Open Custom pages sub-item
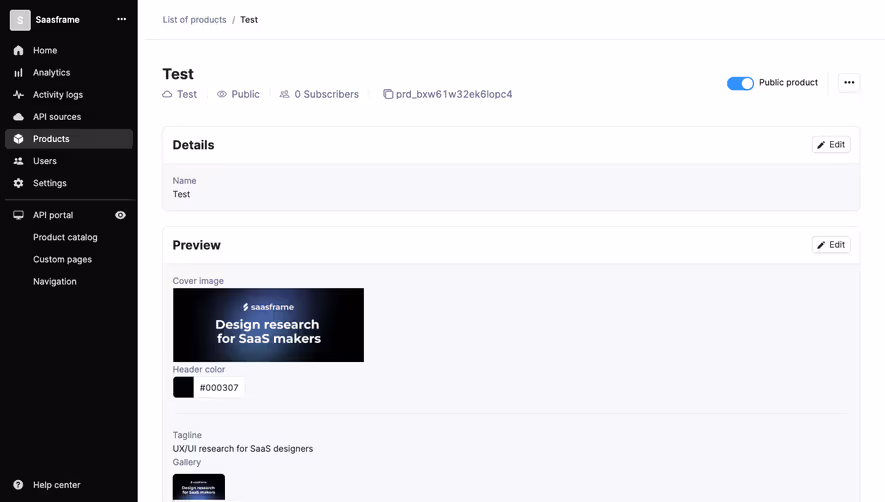 [x=62, y=259]
